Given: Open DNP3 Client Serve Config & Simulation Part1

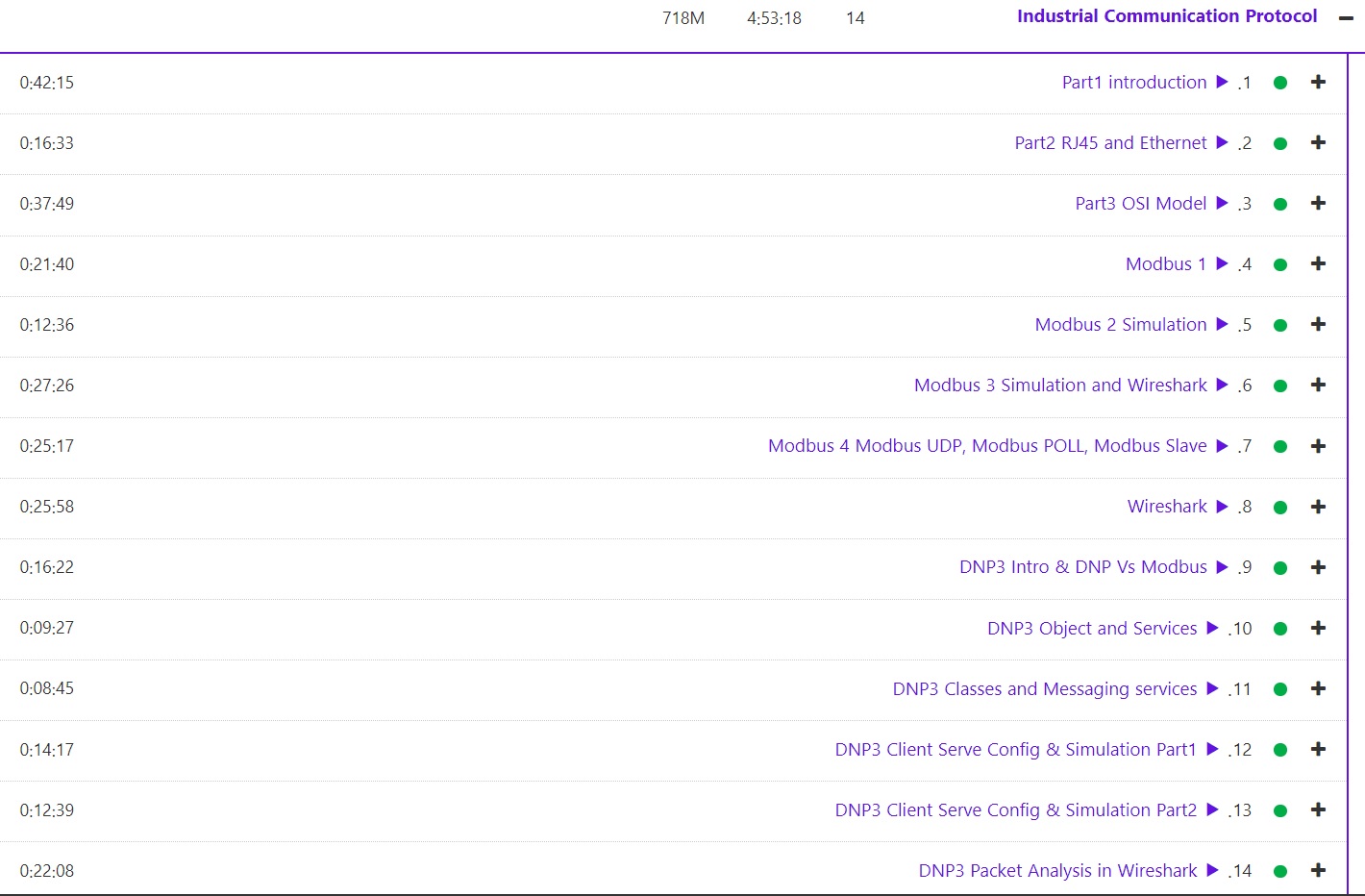Looking at the screenshot, I should point(1015,750).
